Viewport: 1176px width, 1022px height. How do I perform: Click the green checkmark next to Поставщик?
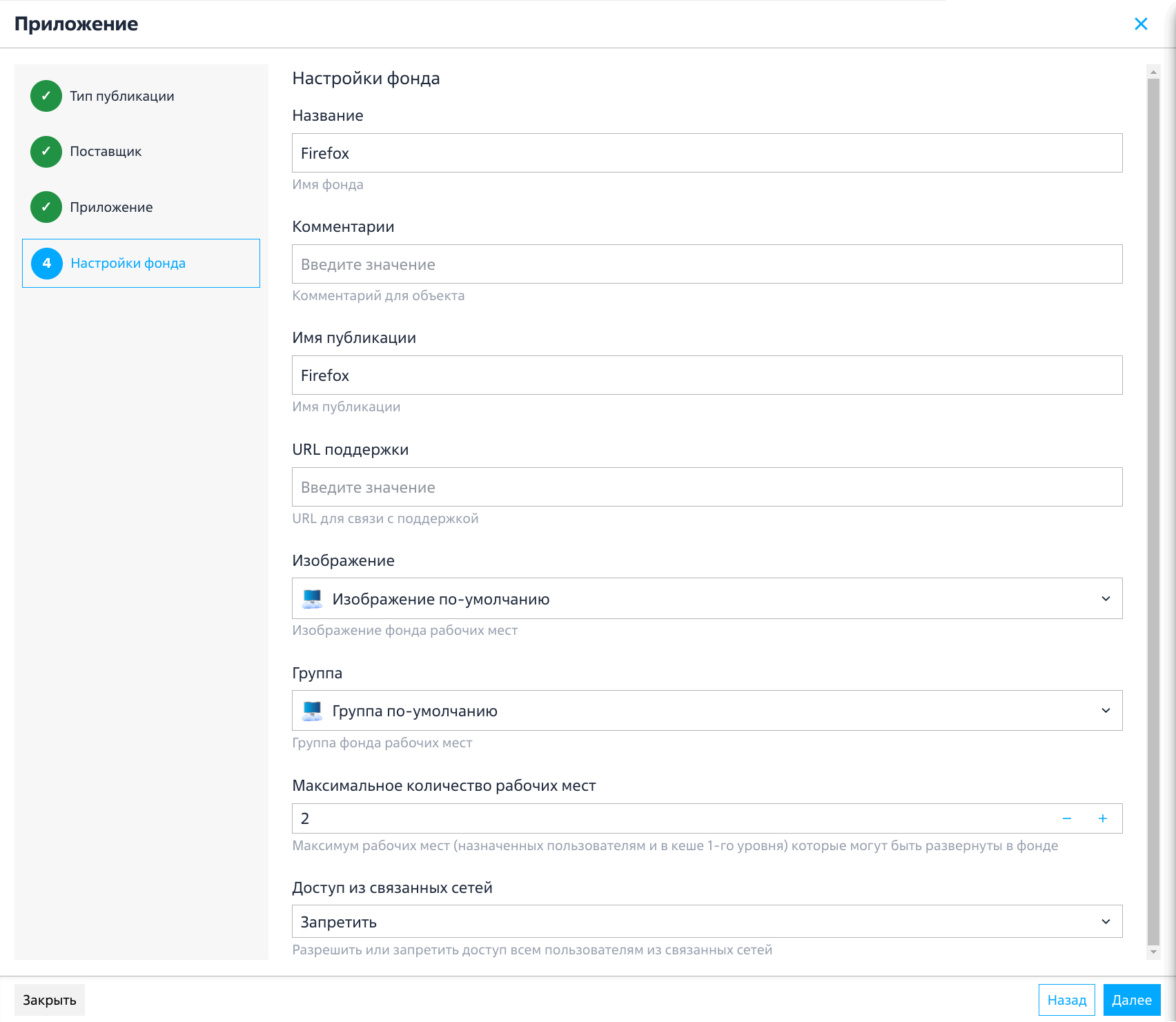tap(46, 151)
